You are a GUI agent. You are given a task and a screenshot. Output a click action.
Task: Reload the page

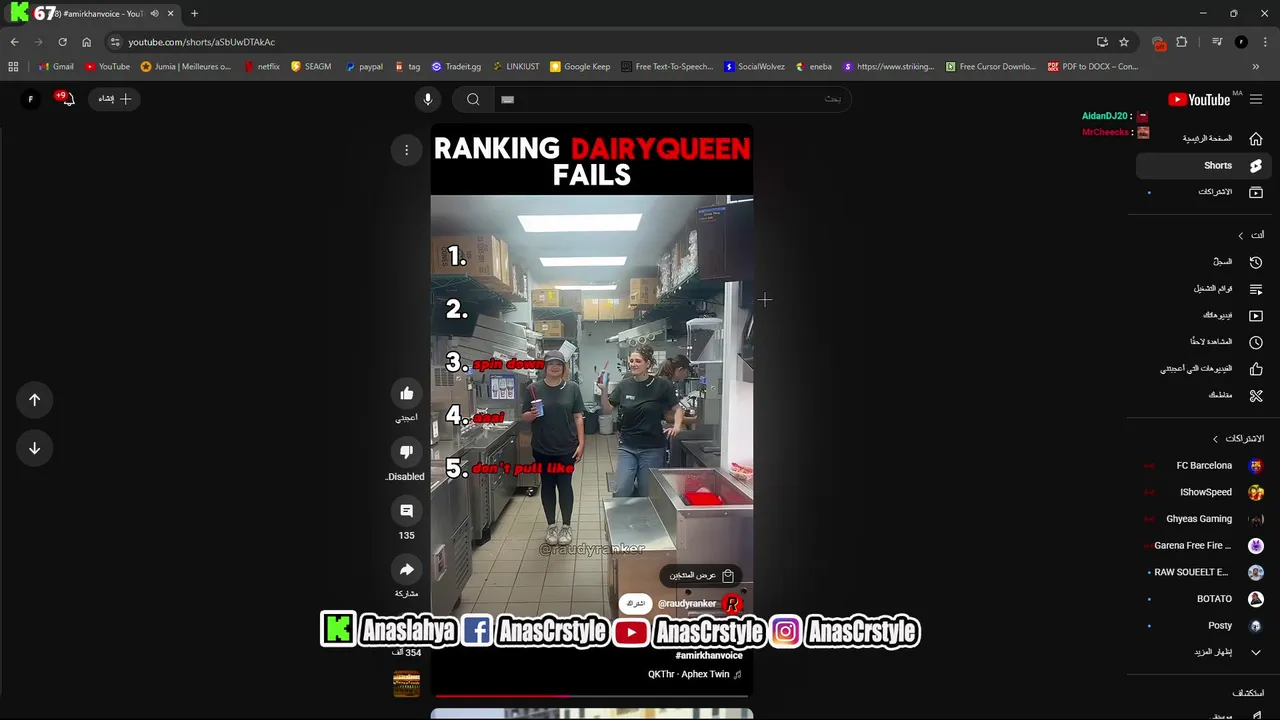click(x=62, y=42)
